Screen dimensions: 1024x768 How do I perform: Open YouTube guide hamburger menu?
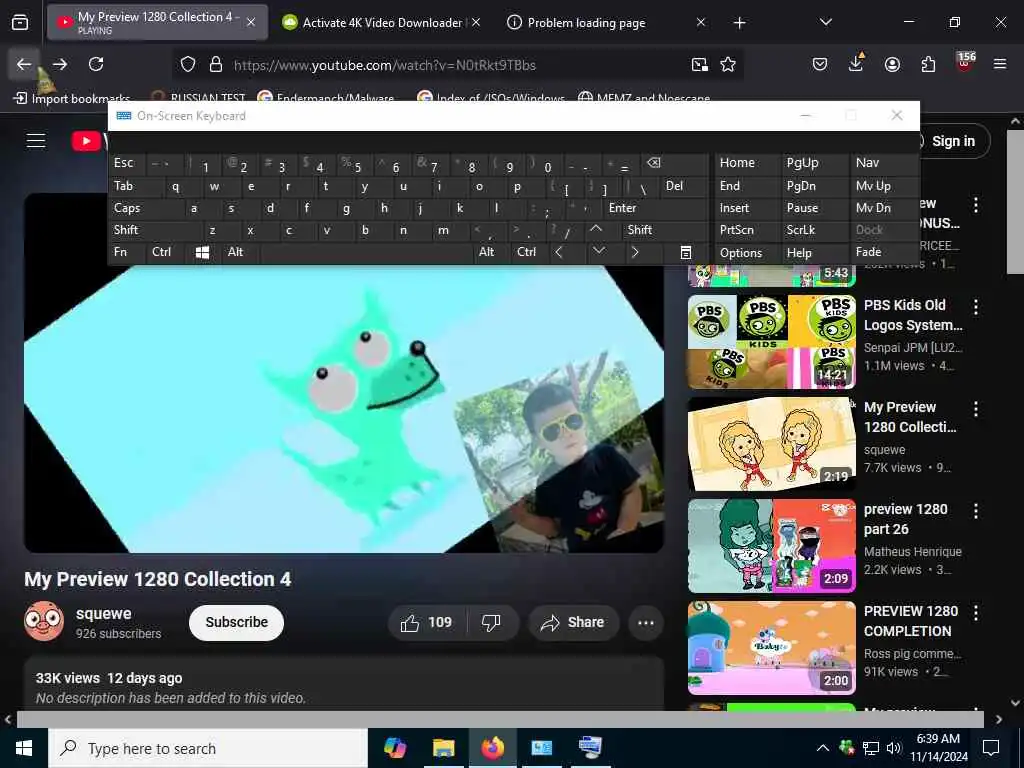(x=36, y=140)
